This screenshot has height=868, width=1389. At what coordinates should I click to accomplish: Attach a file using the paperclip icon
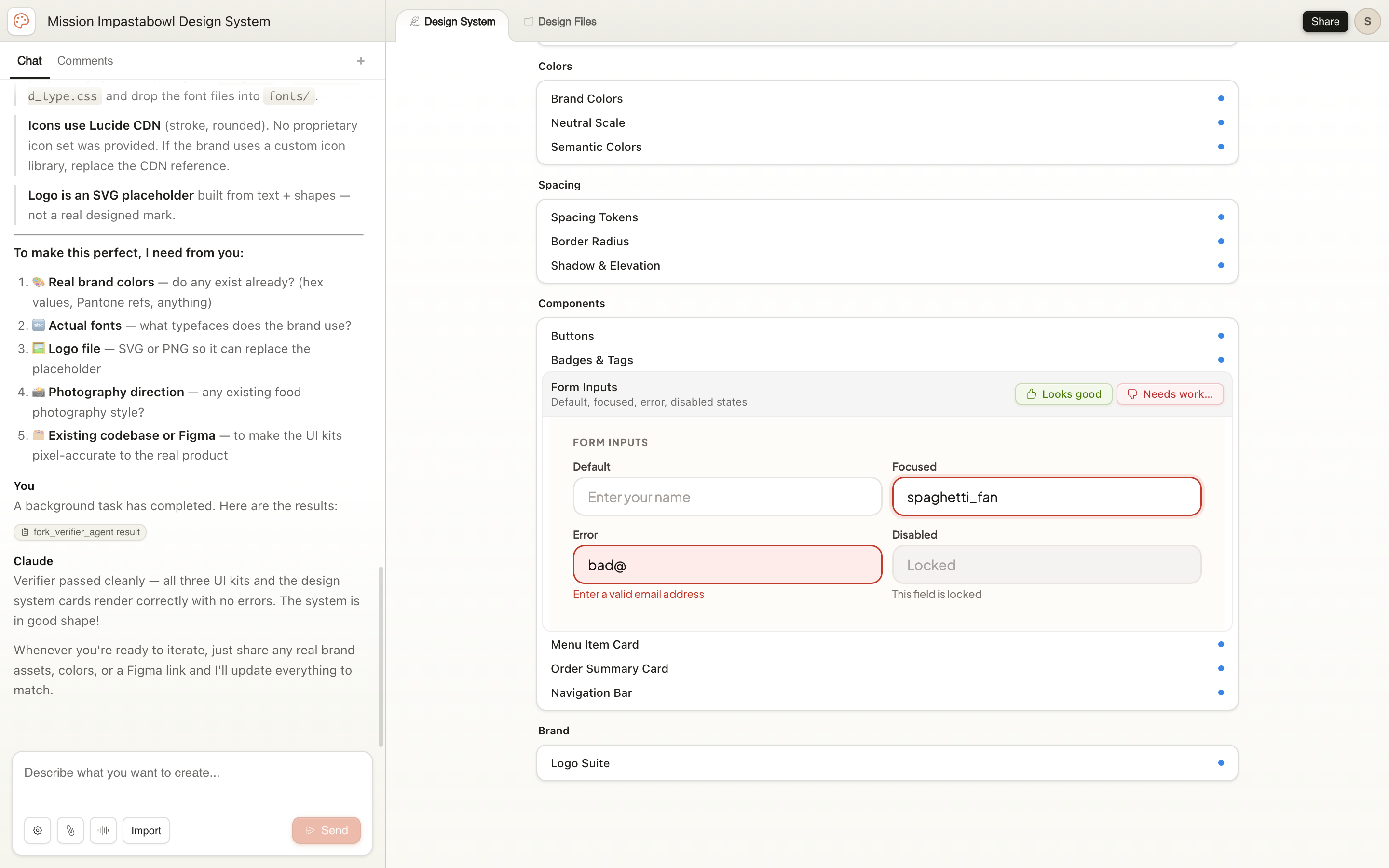pyautogui.click(x=70, y=830)
